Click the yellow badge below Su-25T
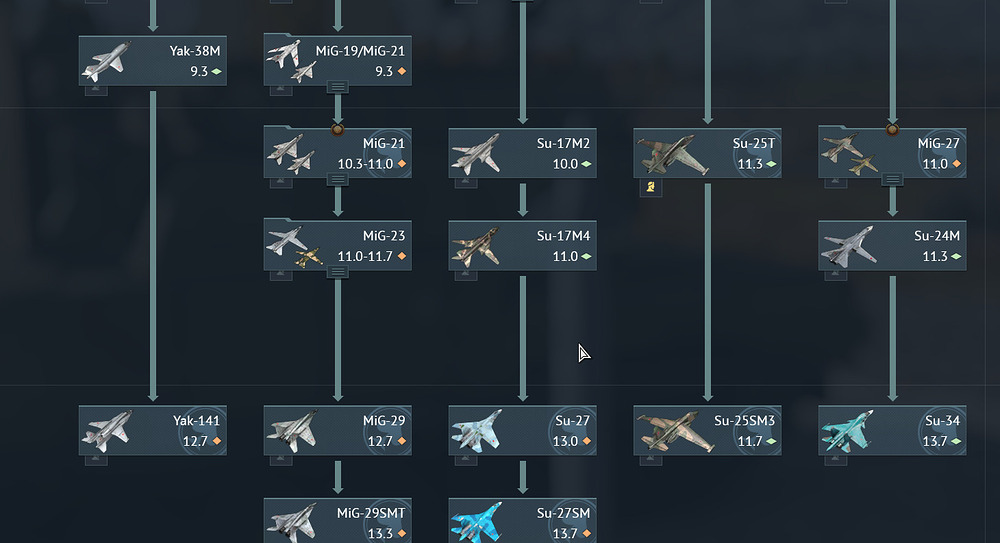Image resolution: width=1000 pixels, height=543 pixels. [651, 187]
